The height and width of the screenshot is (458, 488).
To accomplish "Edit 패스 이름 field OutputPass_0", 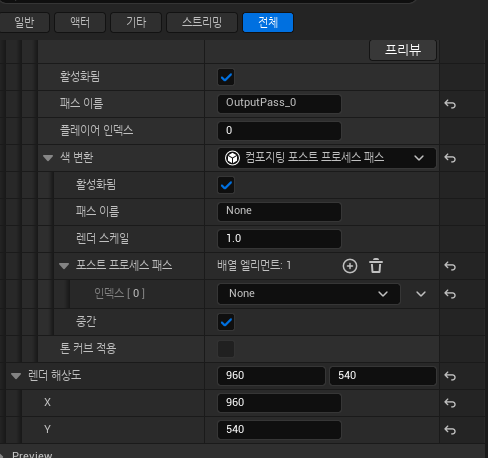I will click(279, 104).
